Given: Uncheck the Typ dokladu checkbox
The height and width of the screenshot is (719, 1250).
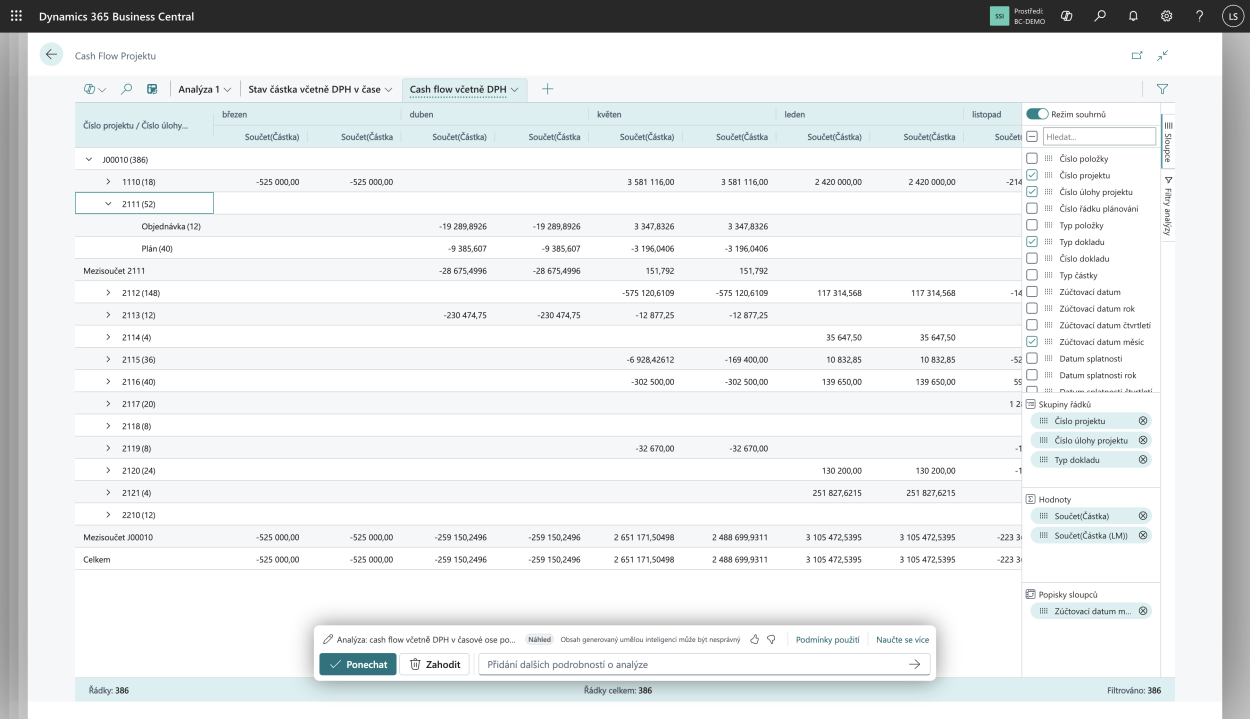Looking at the screenshot, I should coord(1032,242).
